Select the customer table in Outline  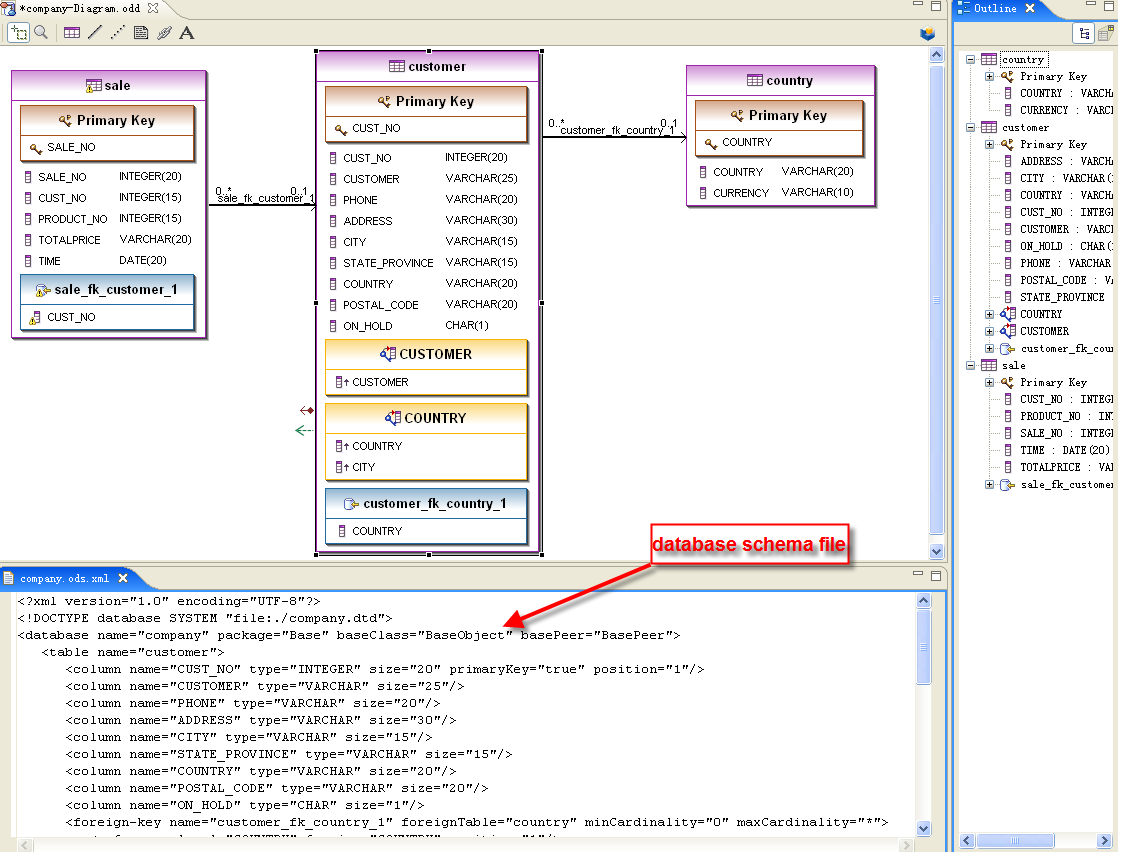1025,127
